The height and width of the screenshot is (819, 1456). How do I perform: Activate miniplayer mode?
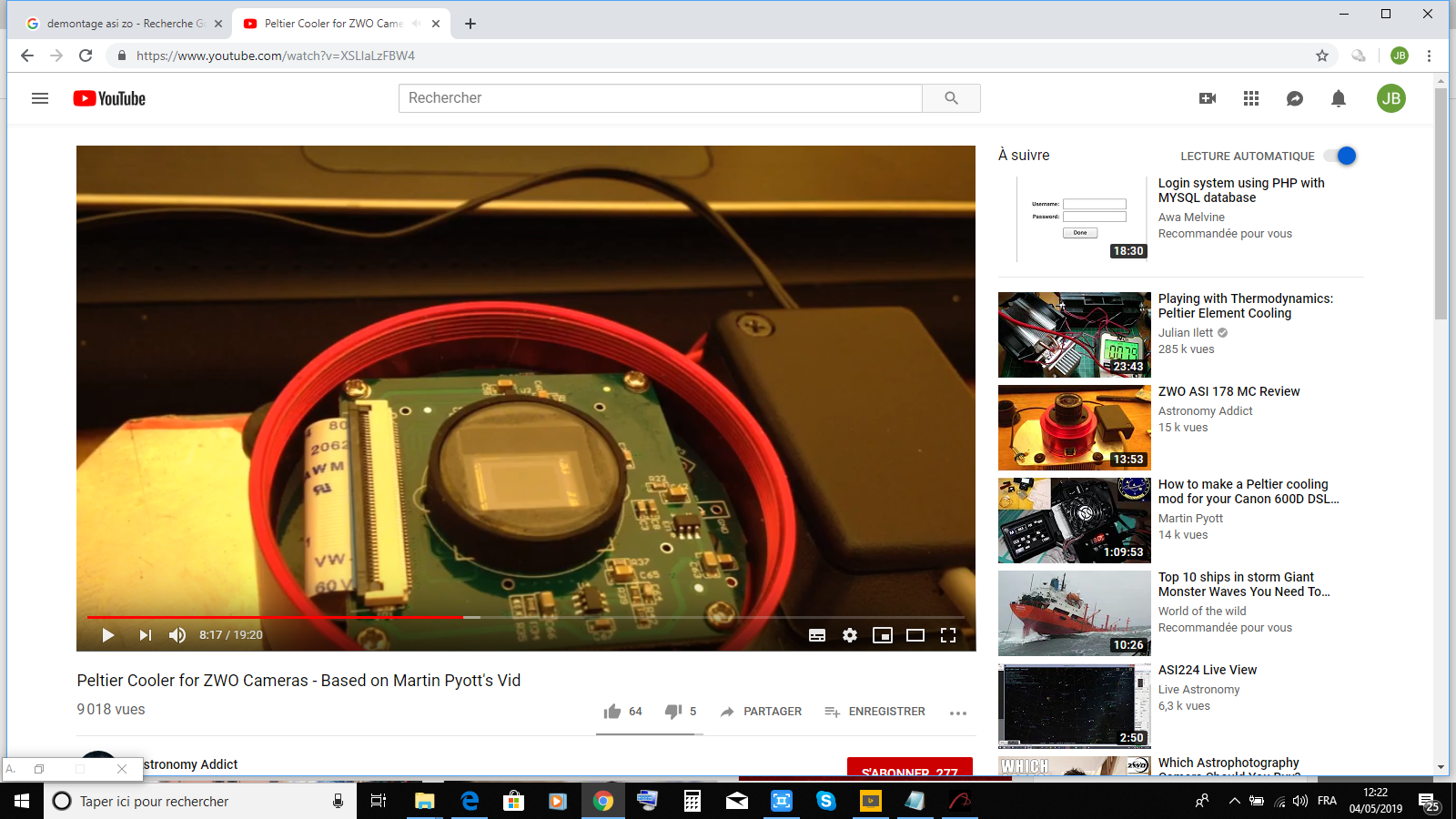pos(883,635)
